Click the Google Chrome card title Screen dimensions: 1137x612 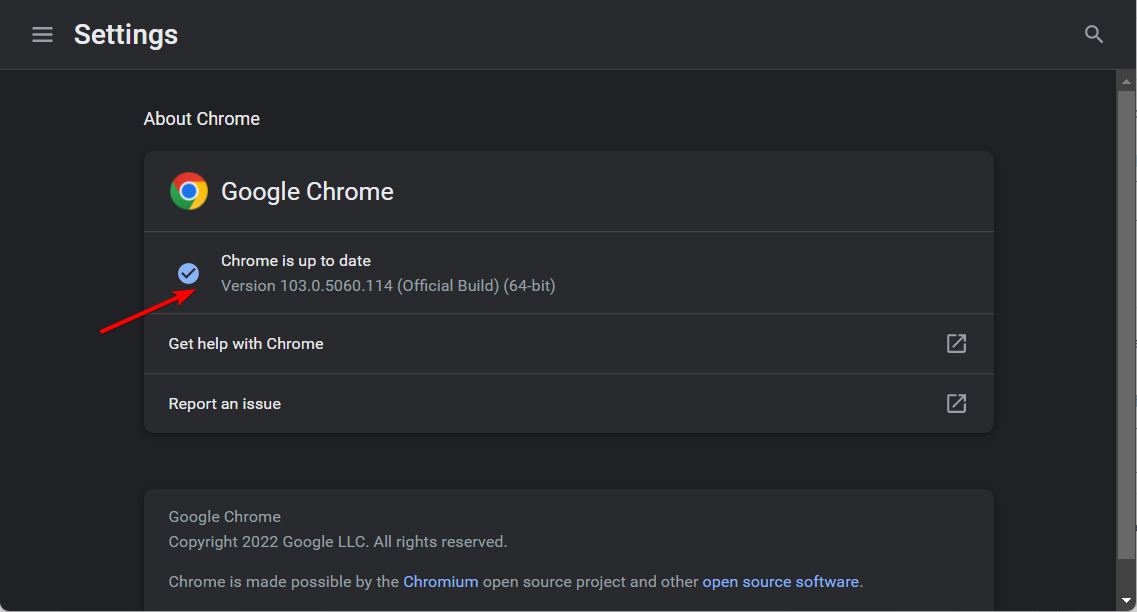tap(307, 191)
